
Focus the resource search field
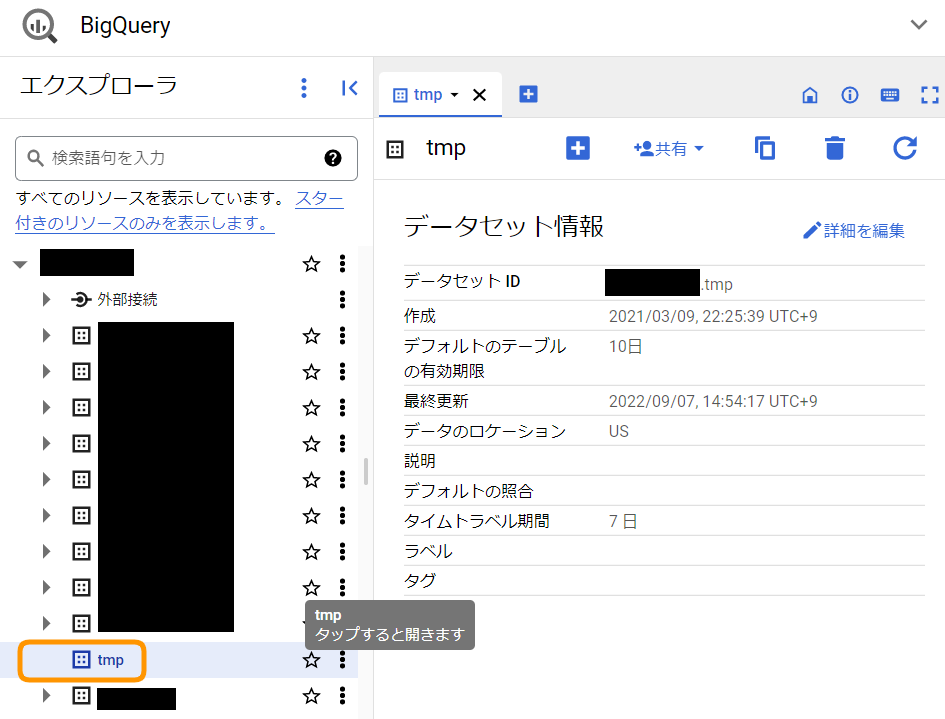click(186, 159)
